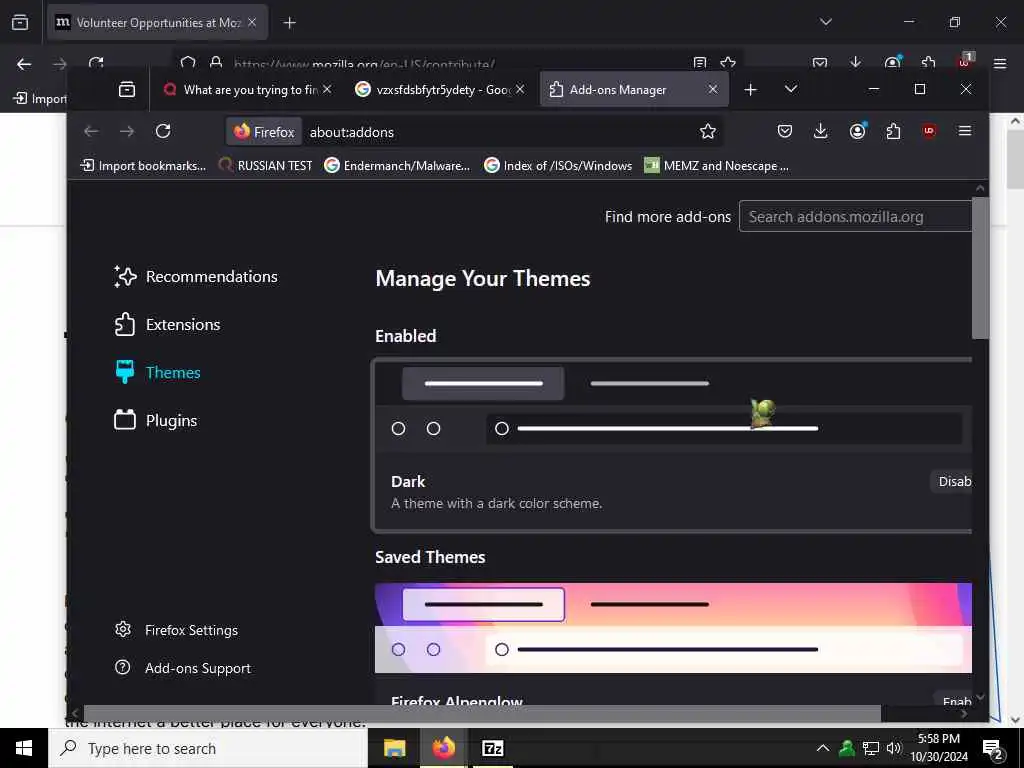Open Recommendations in add-ons sidebar
The height and width of the screenshot is (768, 1024).
[195, 276]
